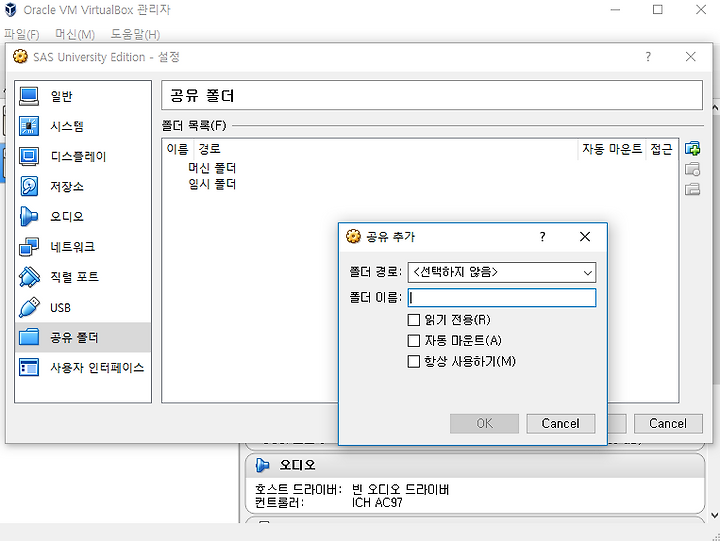
Task: Click help question mark in 공유 추가 dialog
Action: pyautogui.click(x=542, y=237)
